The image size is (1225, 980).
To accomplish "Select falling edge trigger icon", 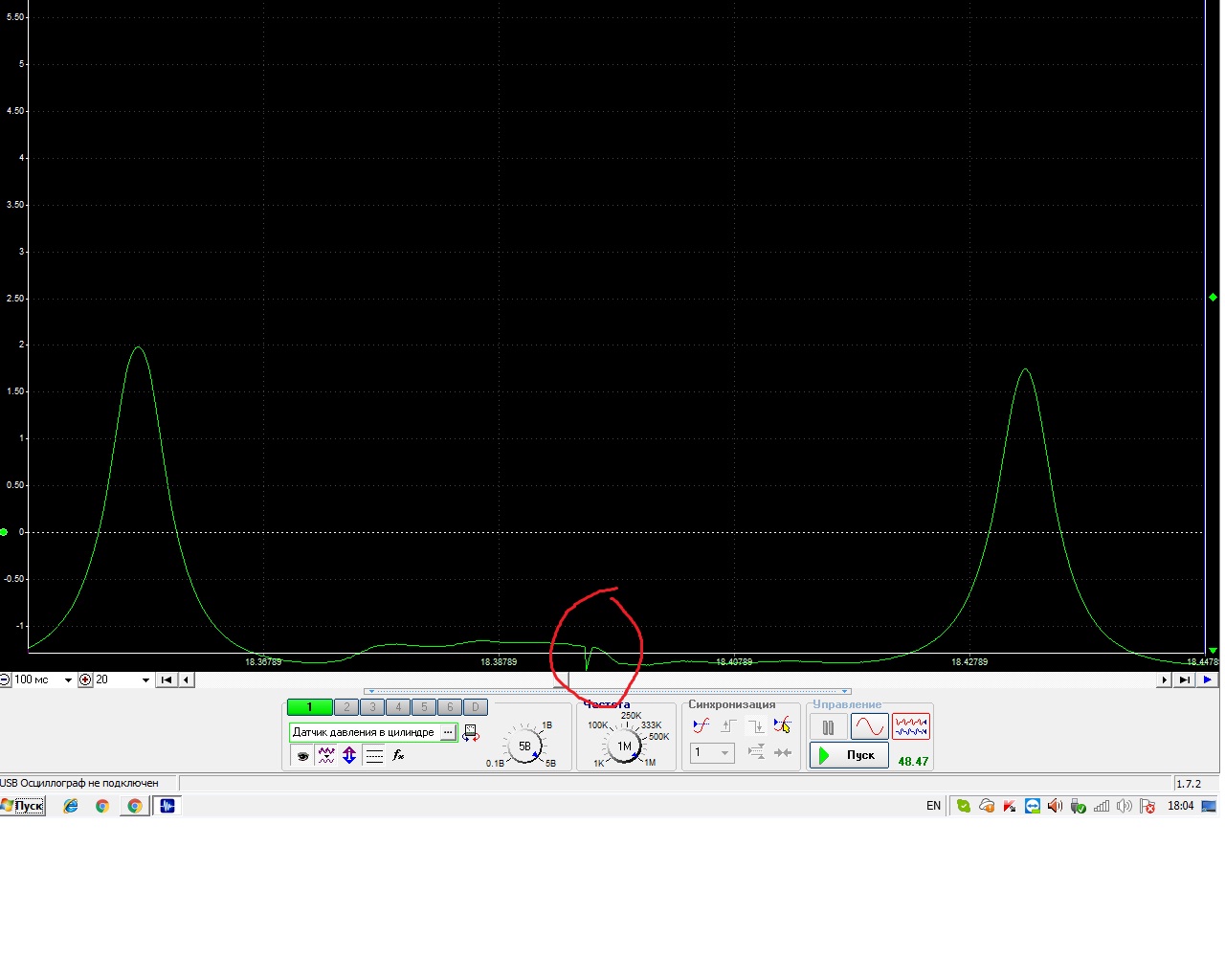I will [x=756, y=726].
